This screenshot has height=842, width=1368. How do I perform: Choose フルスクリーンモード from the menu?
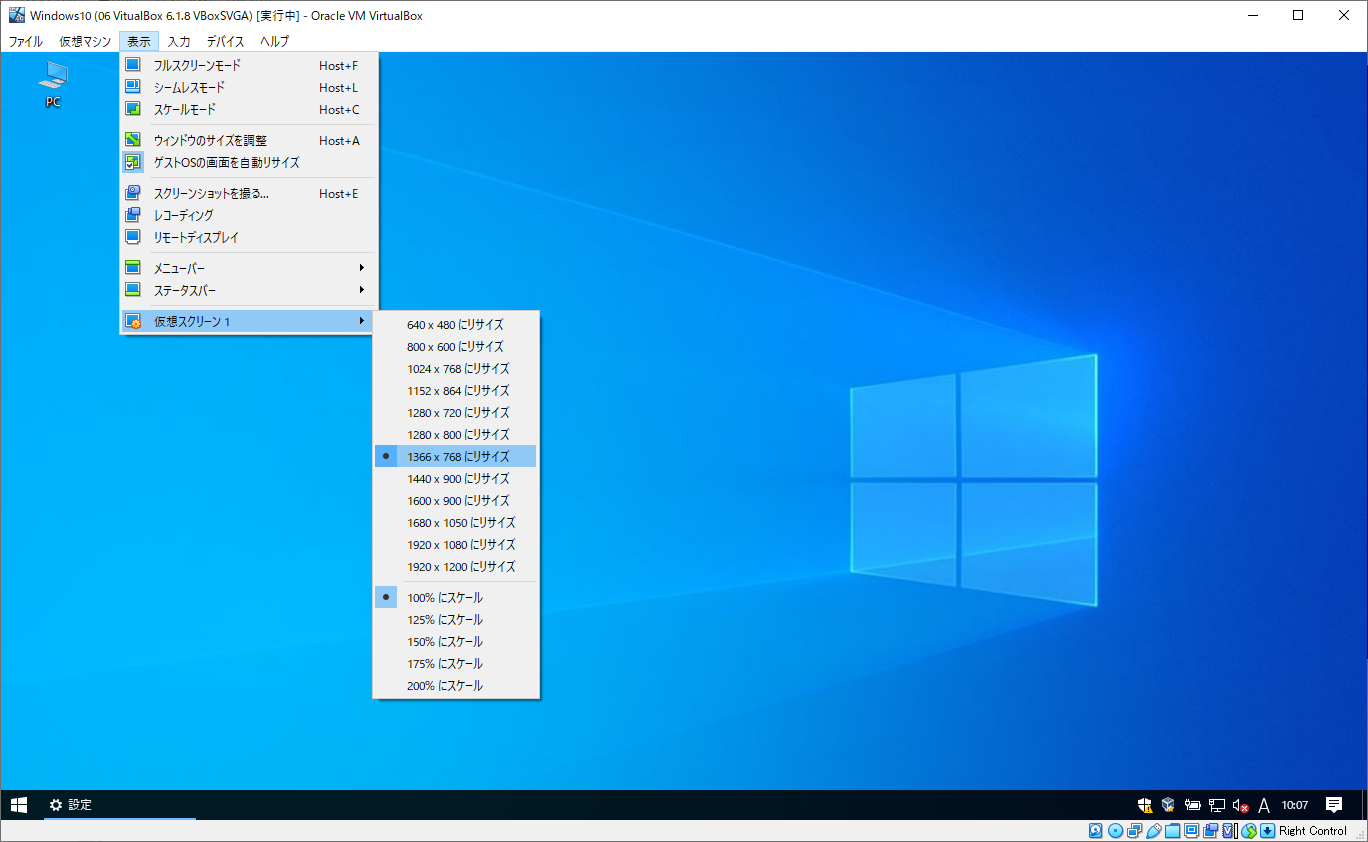tap(197, 66)
